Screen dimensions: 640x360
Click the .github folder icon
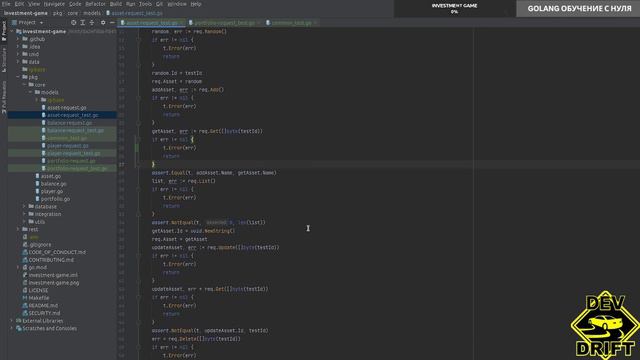[25, 39]
